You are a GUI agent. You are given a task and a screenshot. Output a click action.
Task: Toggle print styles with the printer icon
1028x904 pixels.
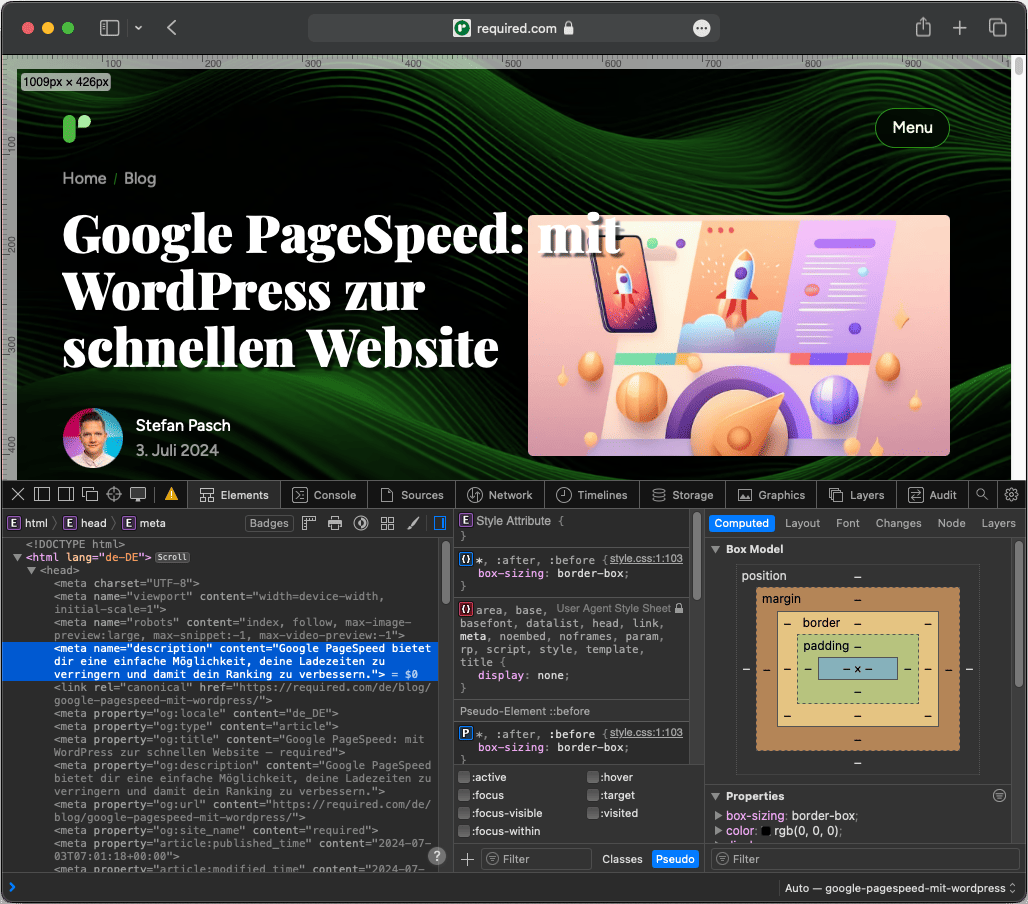point(334,522)
